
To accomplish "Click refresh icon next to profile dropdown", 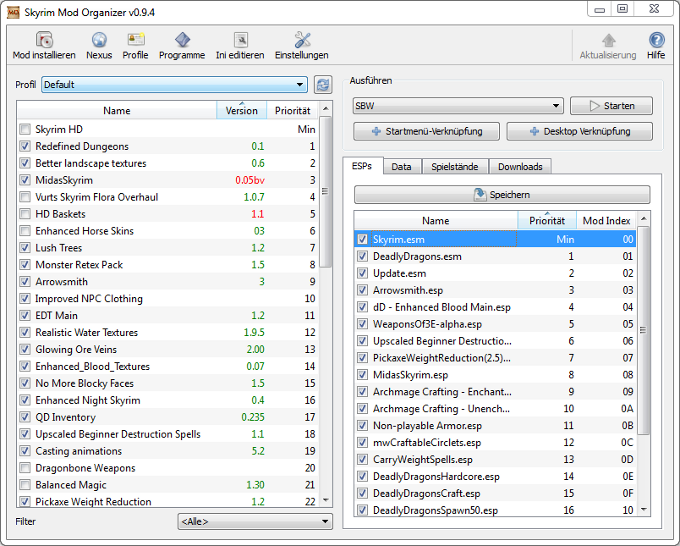I will (322, 85).
